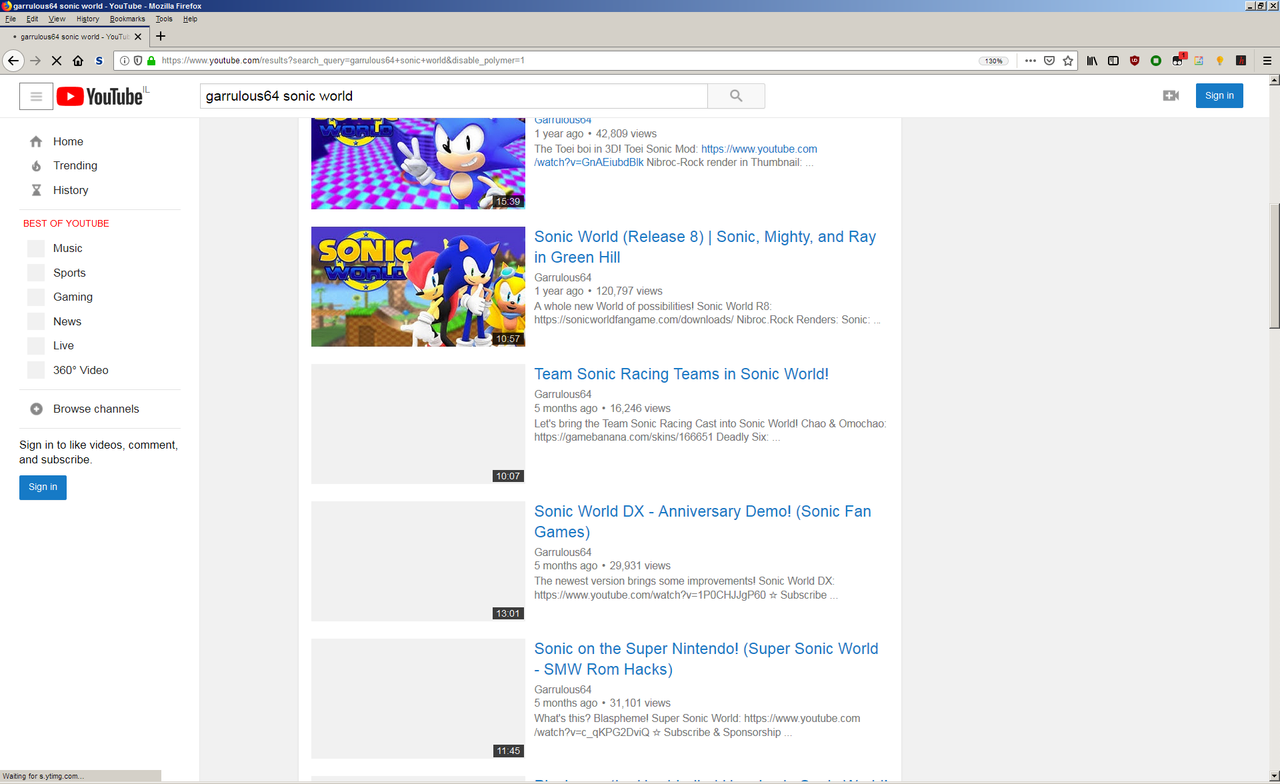Open Tampermonkey icon with red badge
Viewport: 1280px width, 784px height.
pyautogui.click(x=1178, y=61)
